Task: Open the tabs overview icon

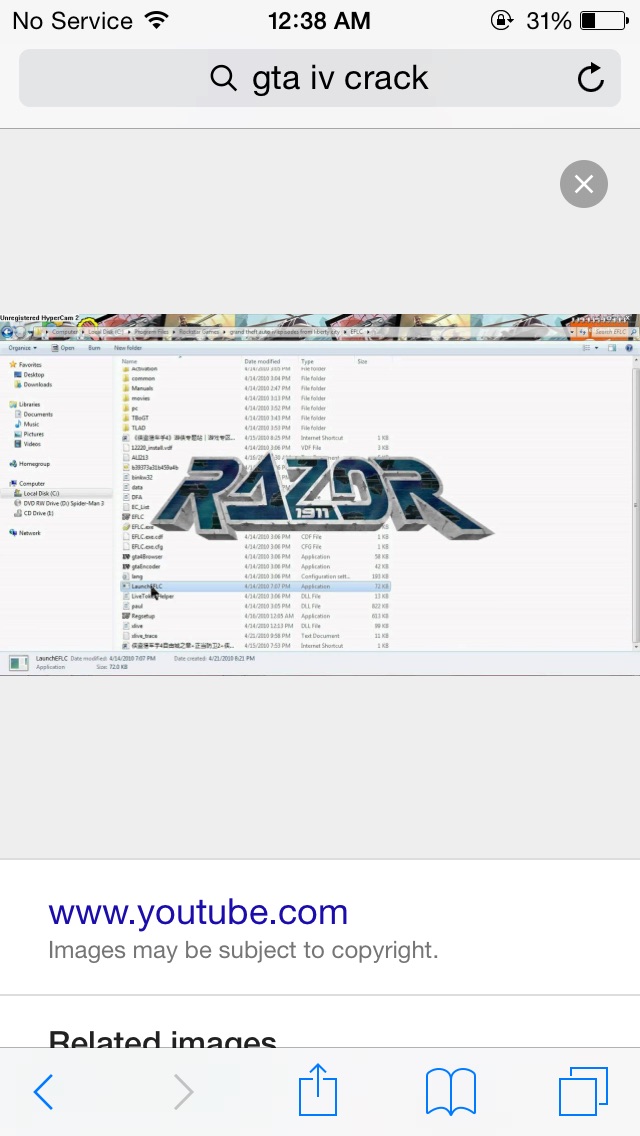Action: point(583,1091)
